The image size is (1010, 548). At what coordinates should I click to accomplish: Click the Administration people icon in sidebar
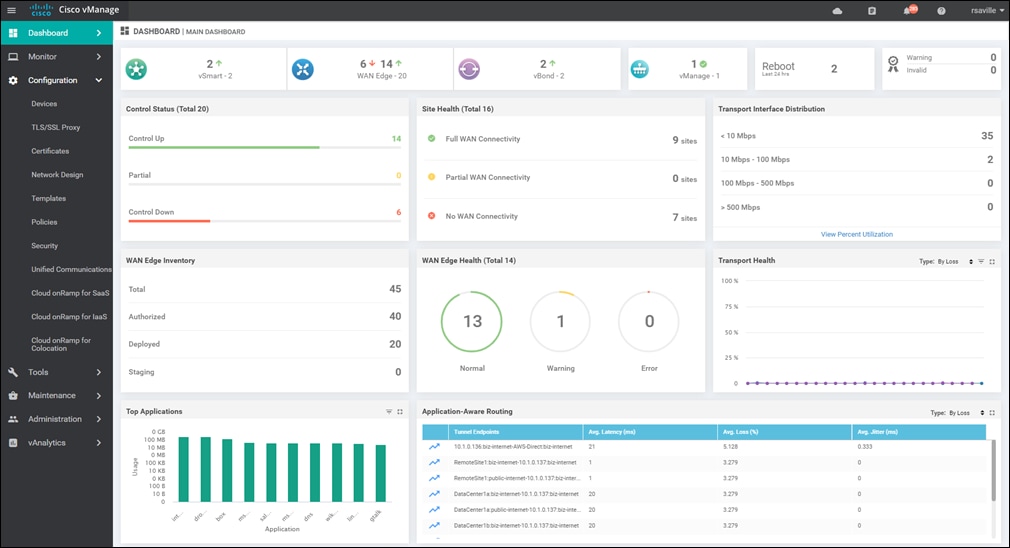coord(13,419)
